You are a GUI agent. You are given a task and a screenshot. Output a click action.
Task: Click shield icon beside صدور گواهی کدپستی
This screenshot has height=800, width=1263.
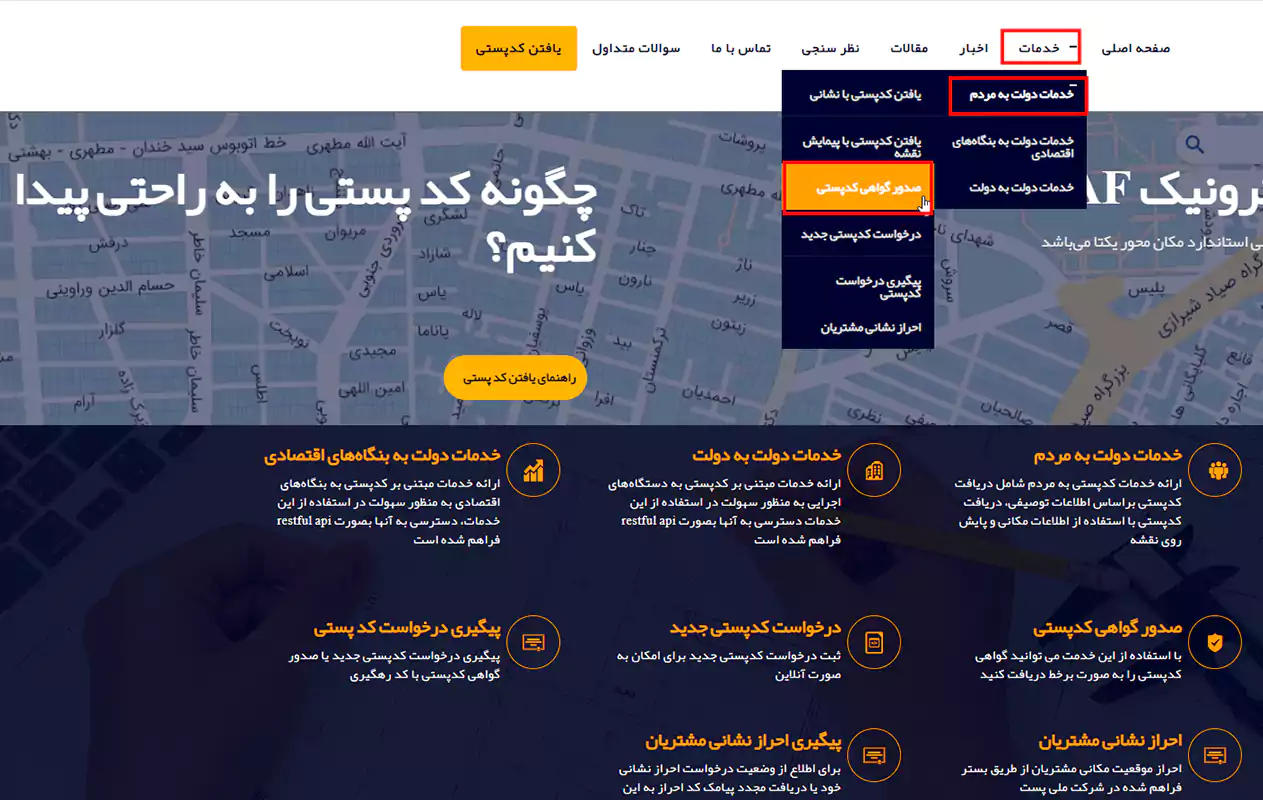(x=1216, y=643)
